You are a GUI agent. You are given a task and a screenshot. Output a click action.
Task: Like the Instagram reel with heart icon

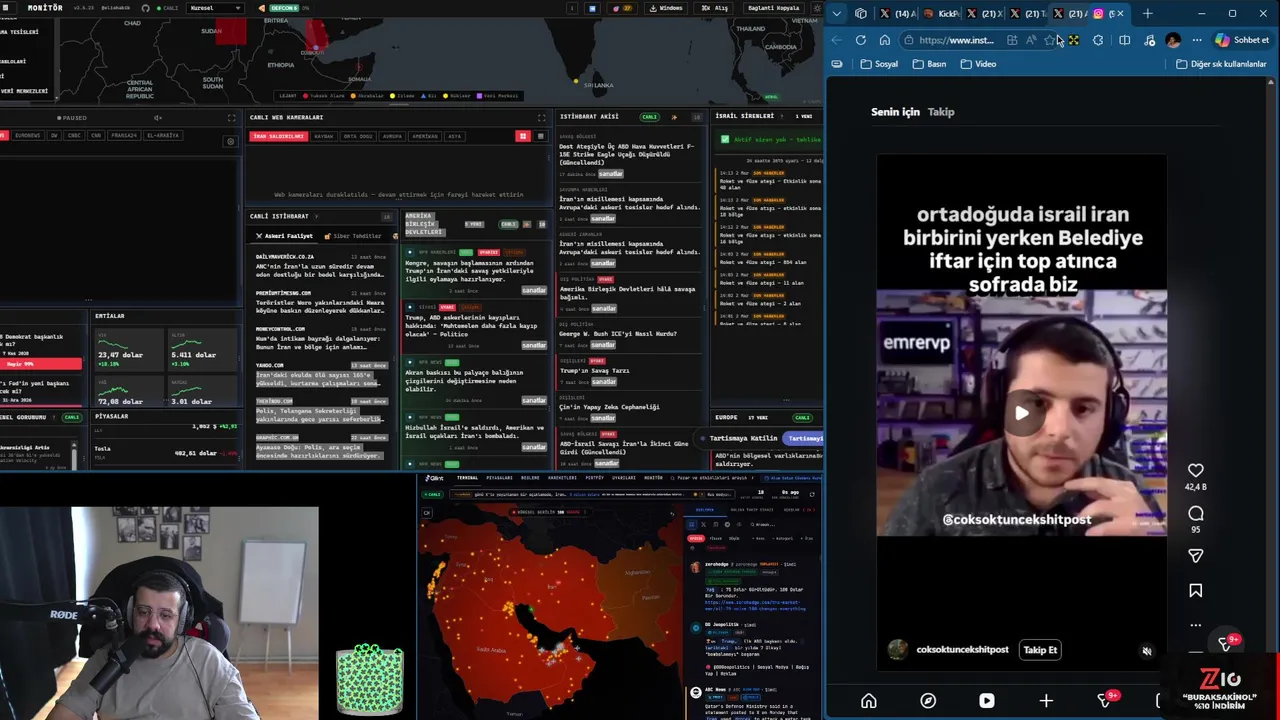coord(1195,470)
